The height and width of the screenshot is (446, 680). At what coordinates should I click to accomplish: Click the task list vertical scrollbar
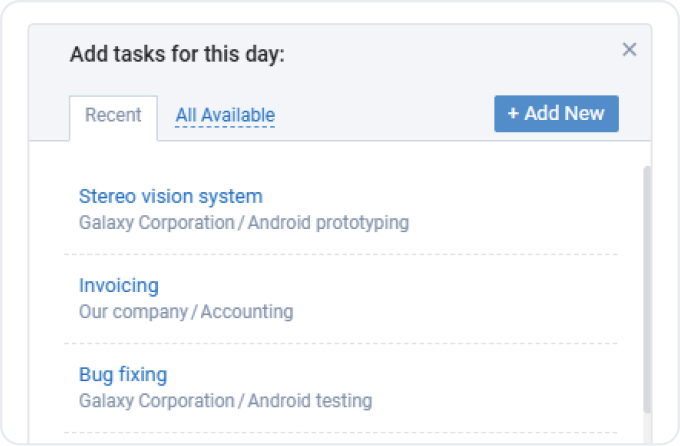point(646,290)
